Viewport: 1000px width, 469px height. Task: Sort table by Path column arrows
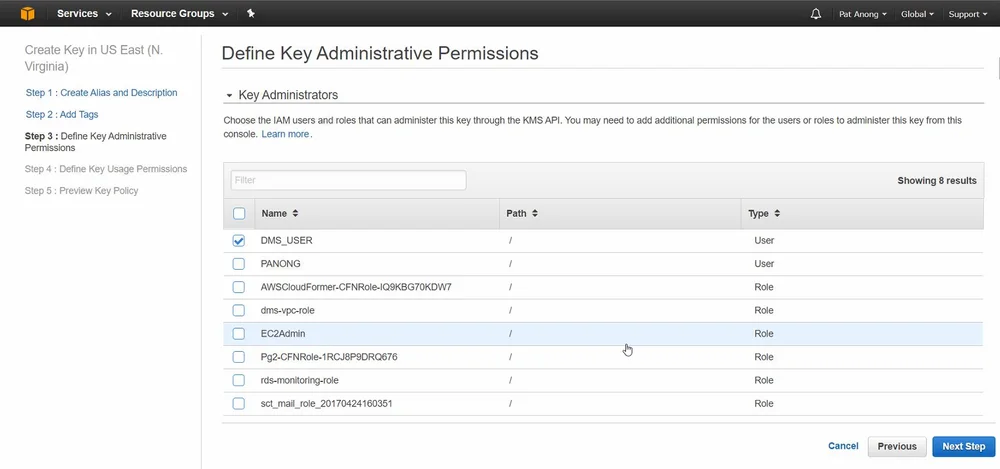pos(535,213)
